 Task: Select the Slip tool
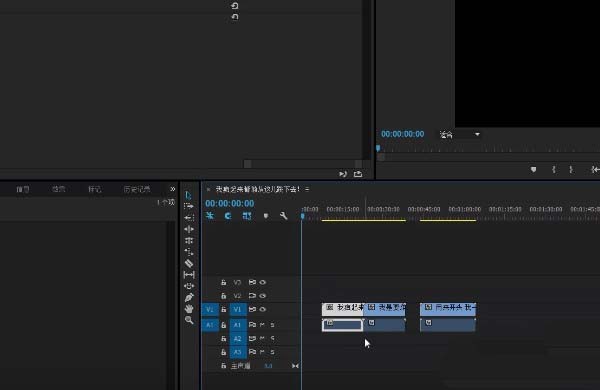point(189,275)
